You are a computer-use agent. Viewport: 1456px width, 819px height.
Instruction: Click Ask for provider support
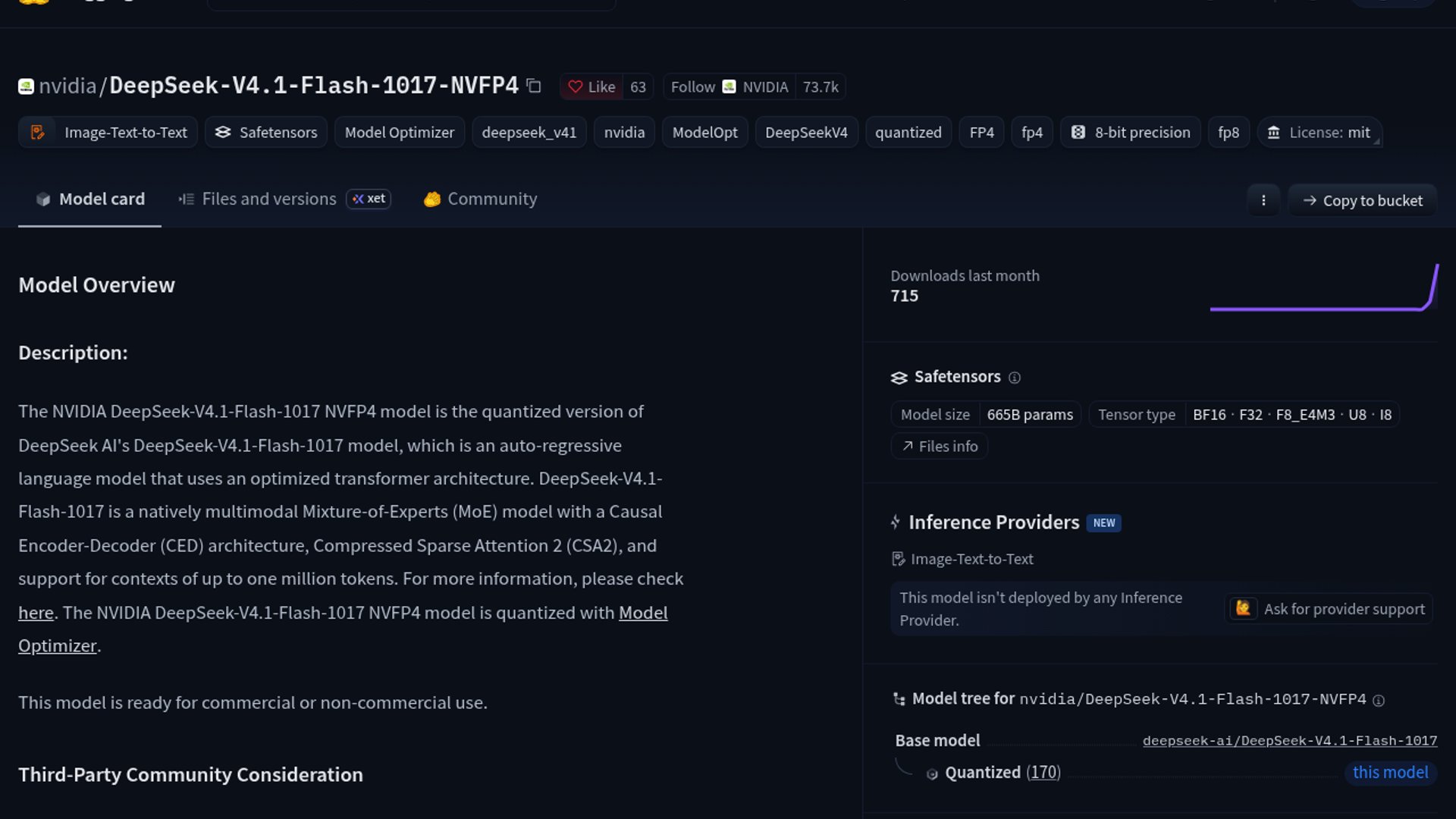coord(1329,609)
